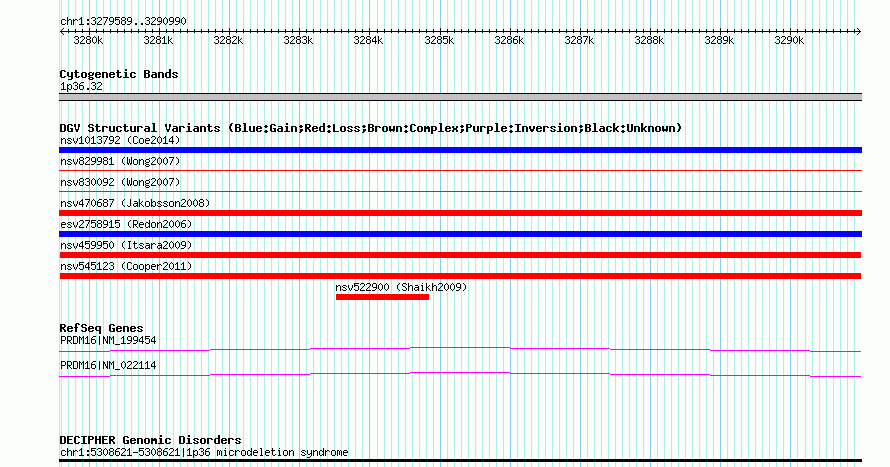Viewport: 890px width, 467px height.
Task: Click the esv2758915 (Redon2006) blue gain bar
Action: 460,234
